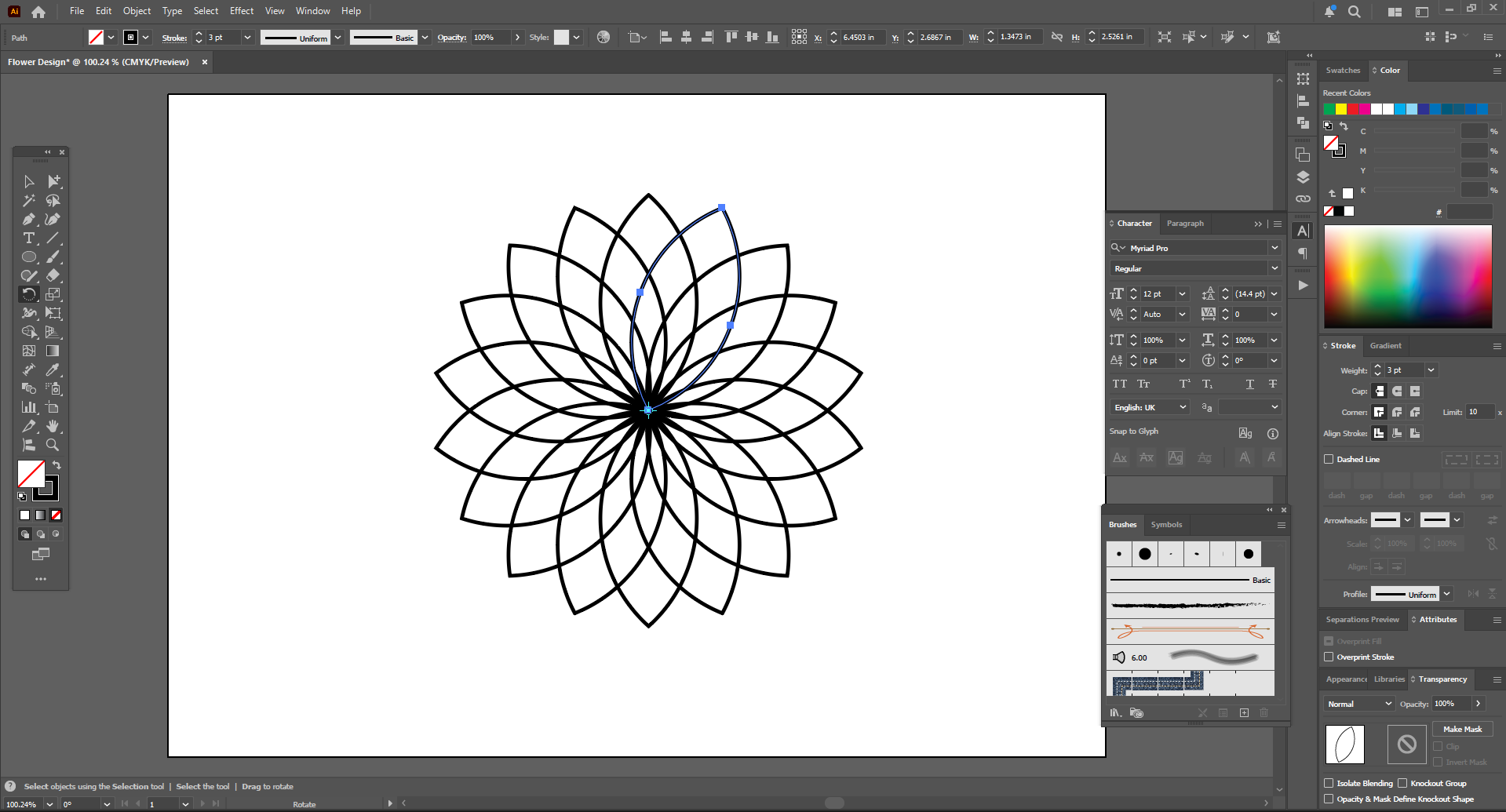Toggle the Overprint Stroke checkbox

[x=1329, y=657]
